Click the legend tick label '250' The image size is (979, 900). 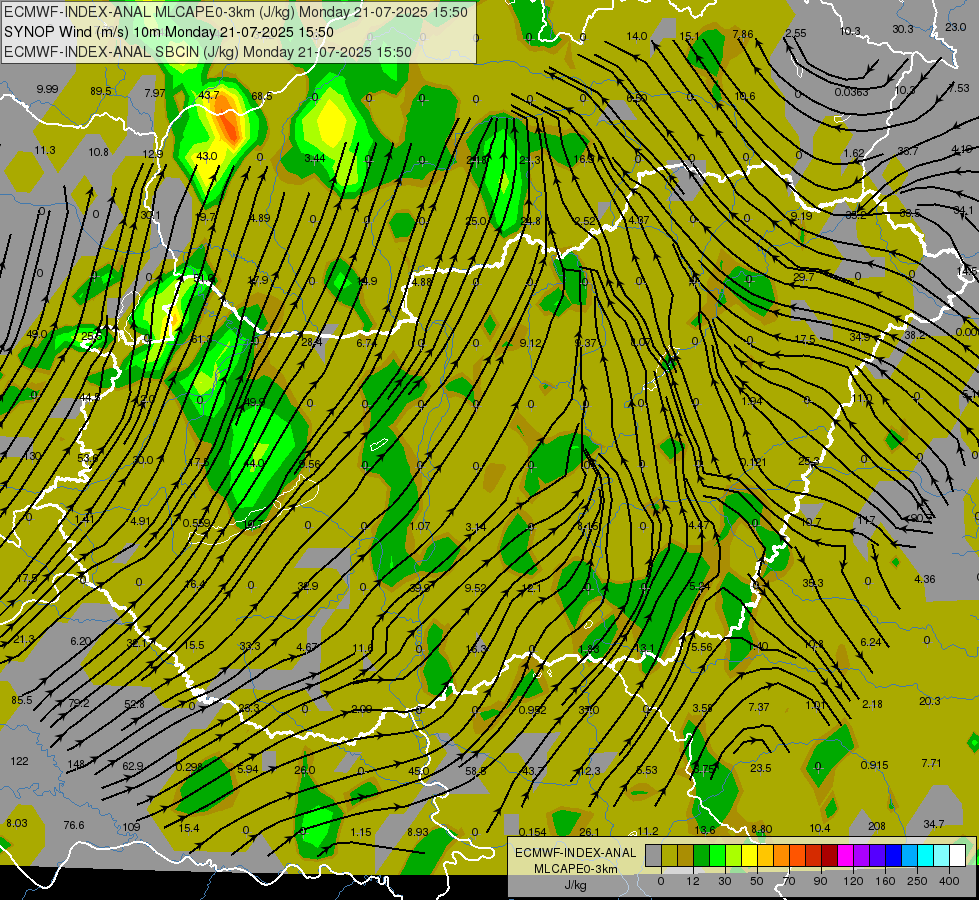click(x=917, y=881)
